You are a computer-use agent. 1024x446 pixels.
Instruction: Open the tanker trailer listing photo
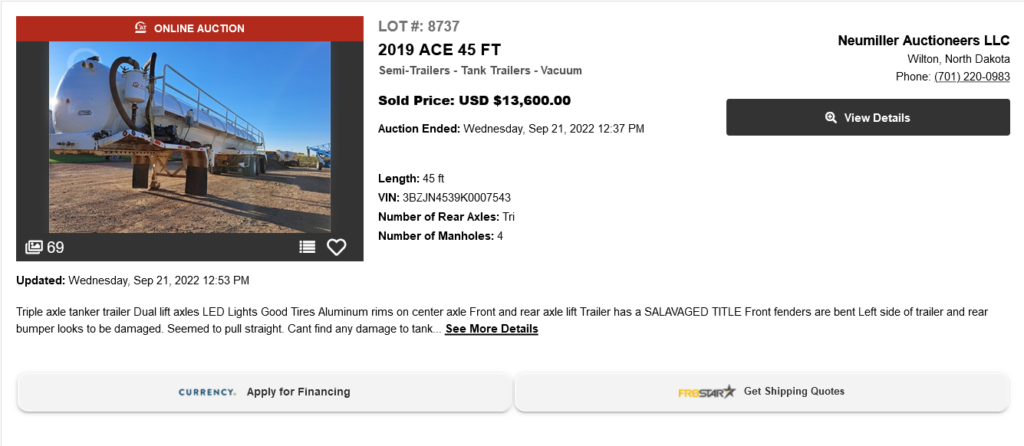point(189,137)
